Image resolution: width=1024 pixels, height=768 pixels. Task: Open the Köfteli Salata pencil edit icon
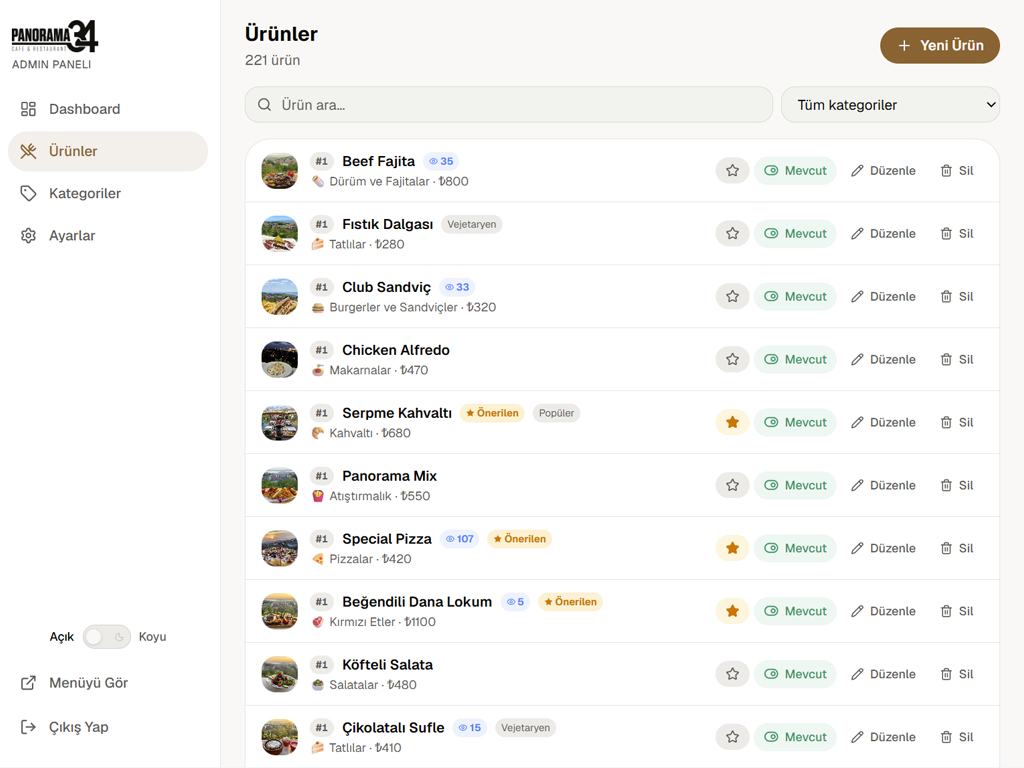(857, 674)
